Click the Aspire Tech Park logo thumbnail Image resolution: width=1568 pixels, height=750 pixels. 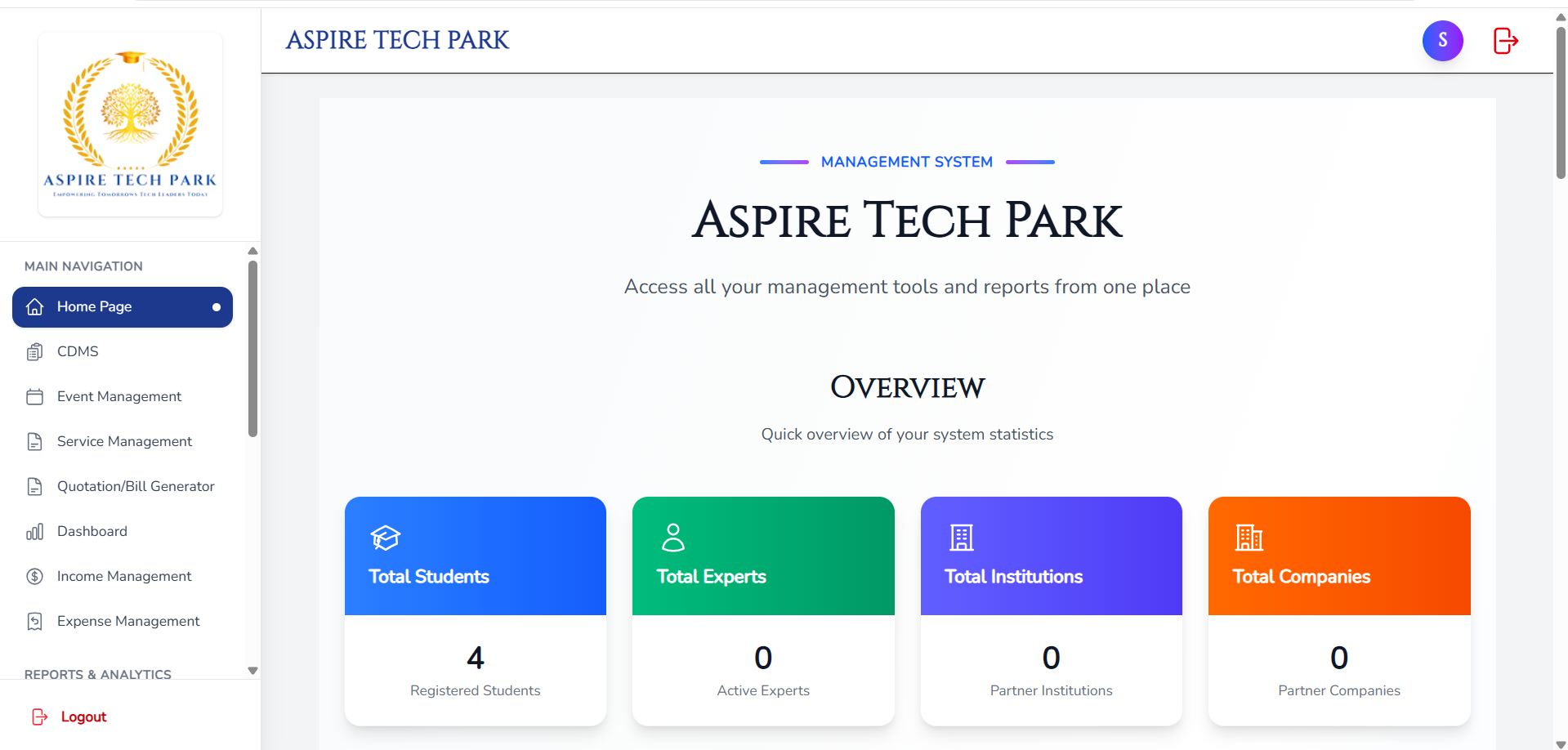[130, 123]
